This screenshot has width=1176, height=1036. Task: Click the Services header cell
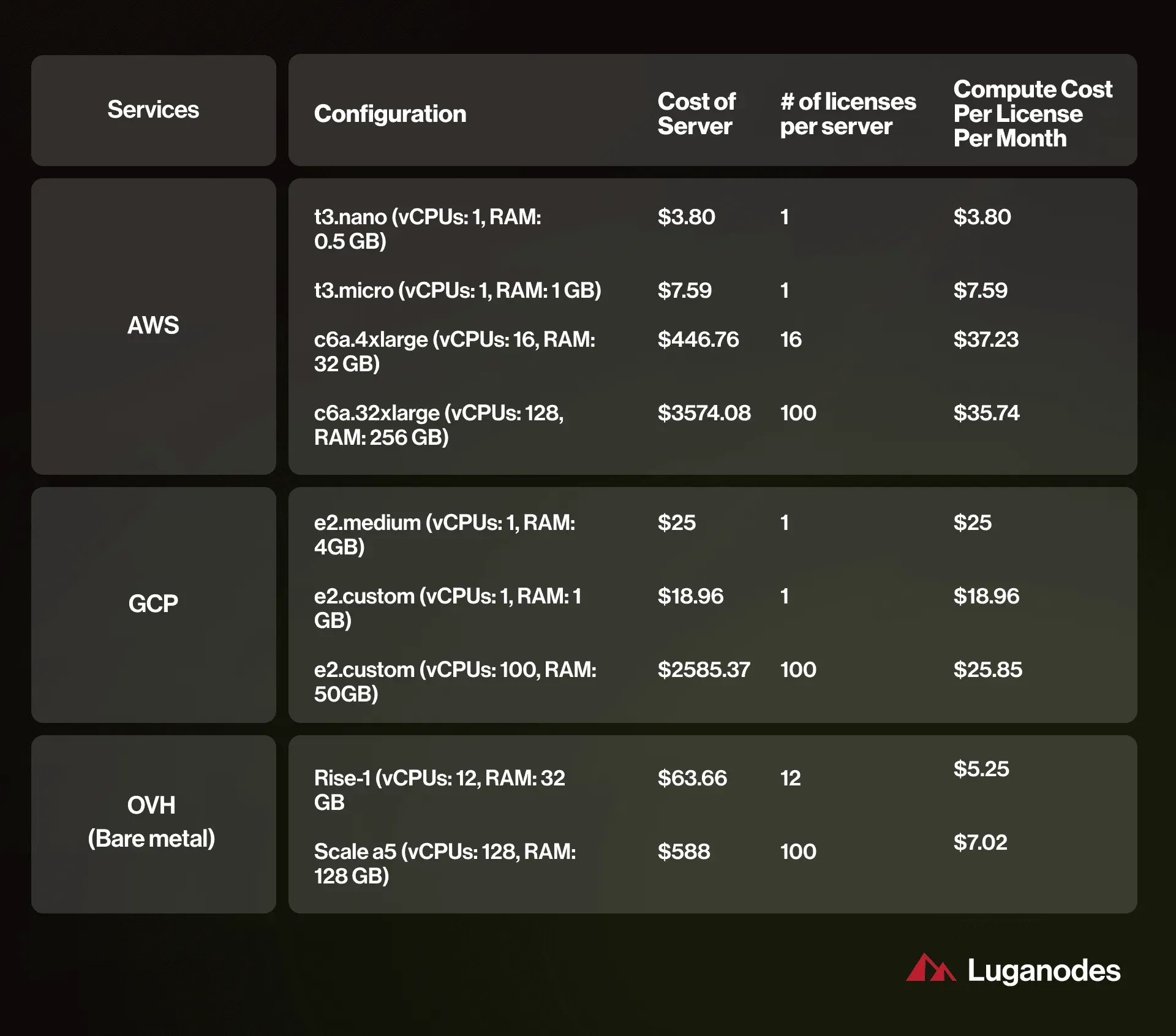click(154, 110)
